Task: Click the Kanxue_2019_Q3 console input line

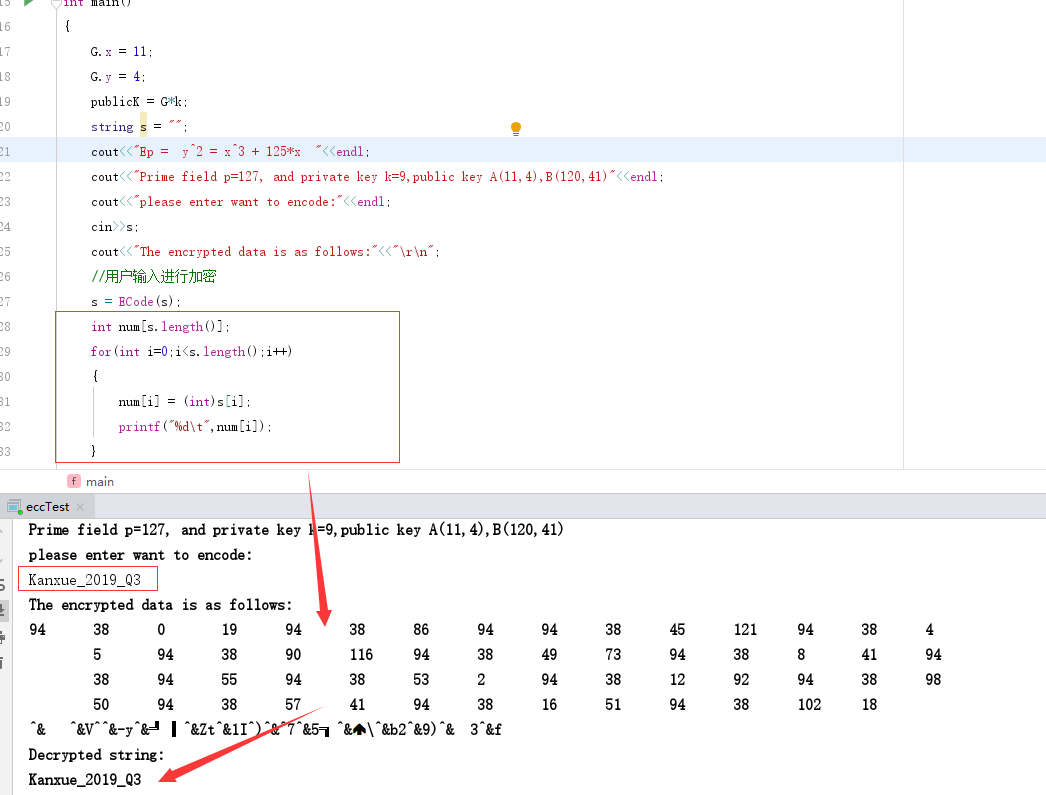Action: coord(87,580)
